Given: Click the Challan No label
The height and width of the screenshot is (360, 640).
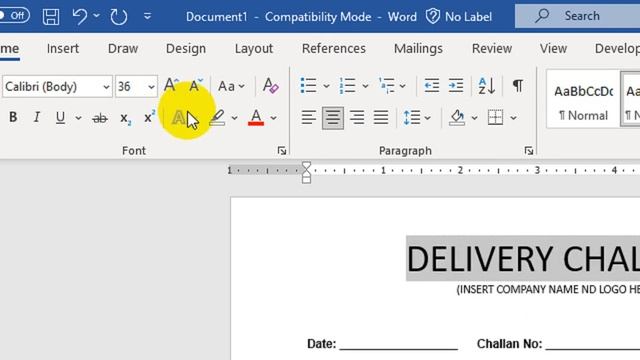Looking at the screenshot, I should click(509, 344).
